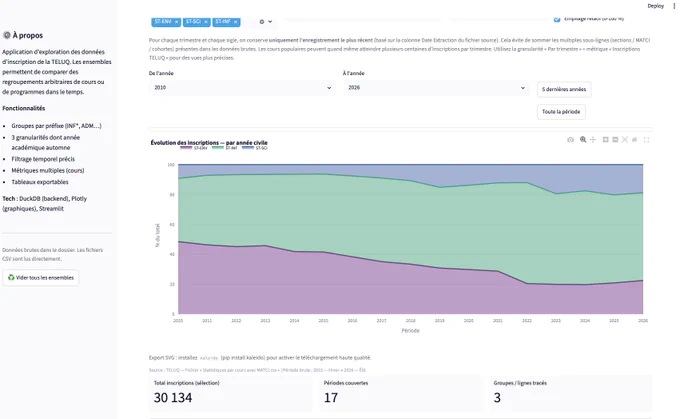
Task: Download the chart as PNG (camera icon)
Action: [570, 140]
